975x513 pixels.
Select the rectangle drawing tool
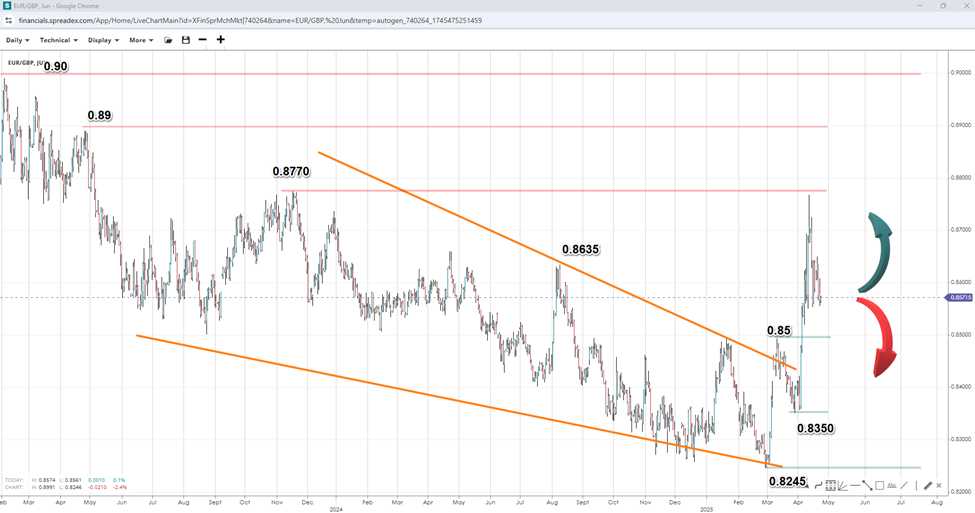[879, 485]
